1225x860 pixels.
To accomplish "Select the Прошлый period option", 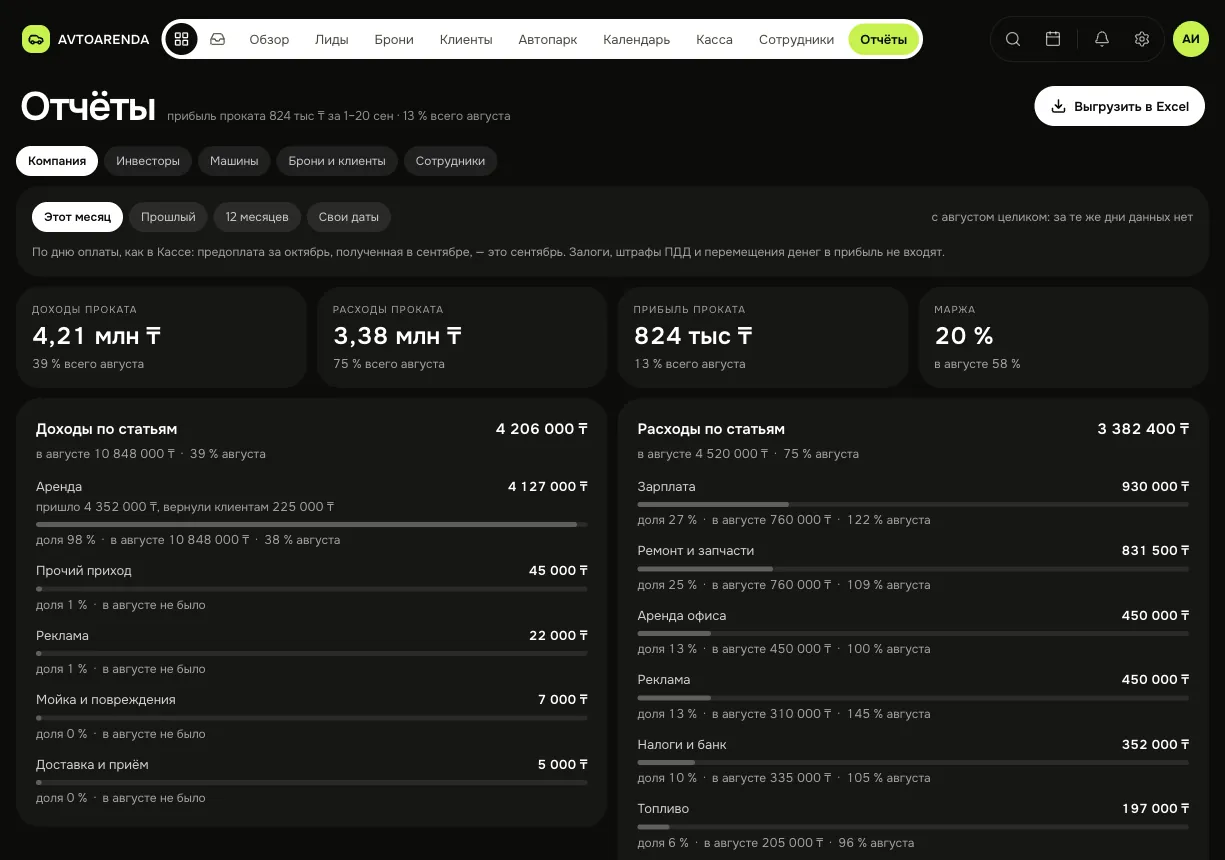I will 168,217.
